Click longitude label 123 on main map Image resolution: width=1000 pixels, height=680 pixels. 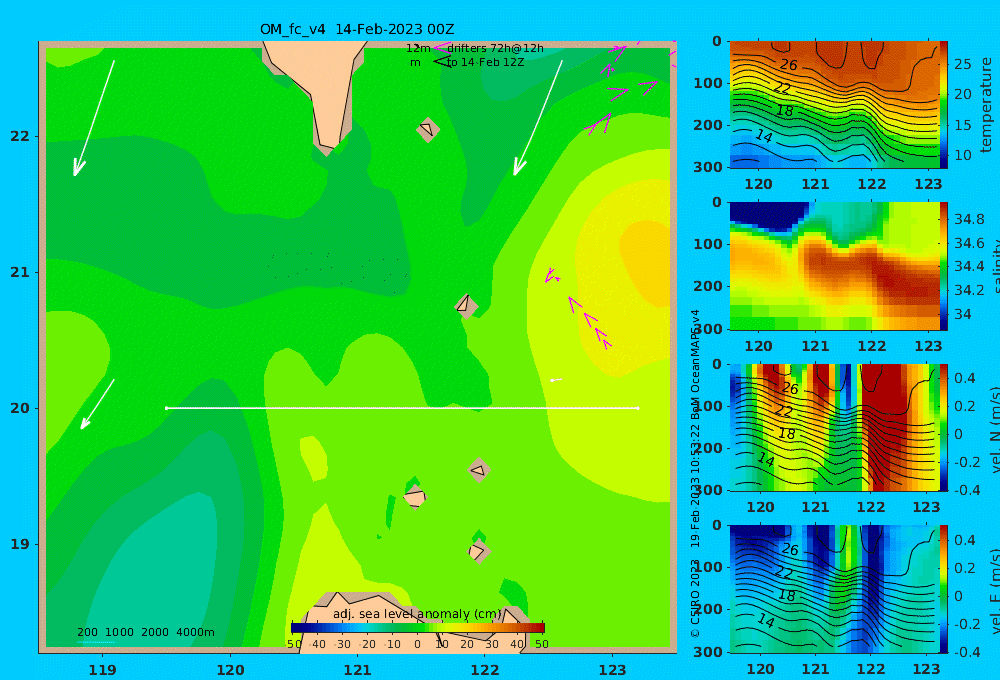pos(612,670)
